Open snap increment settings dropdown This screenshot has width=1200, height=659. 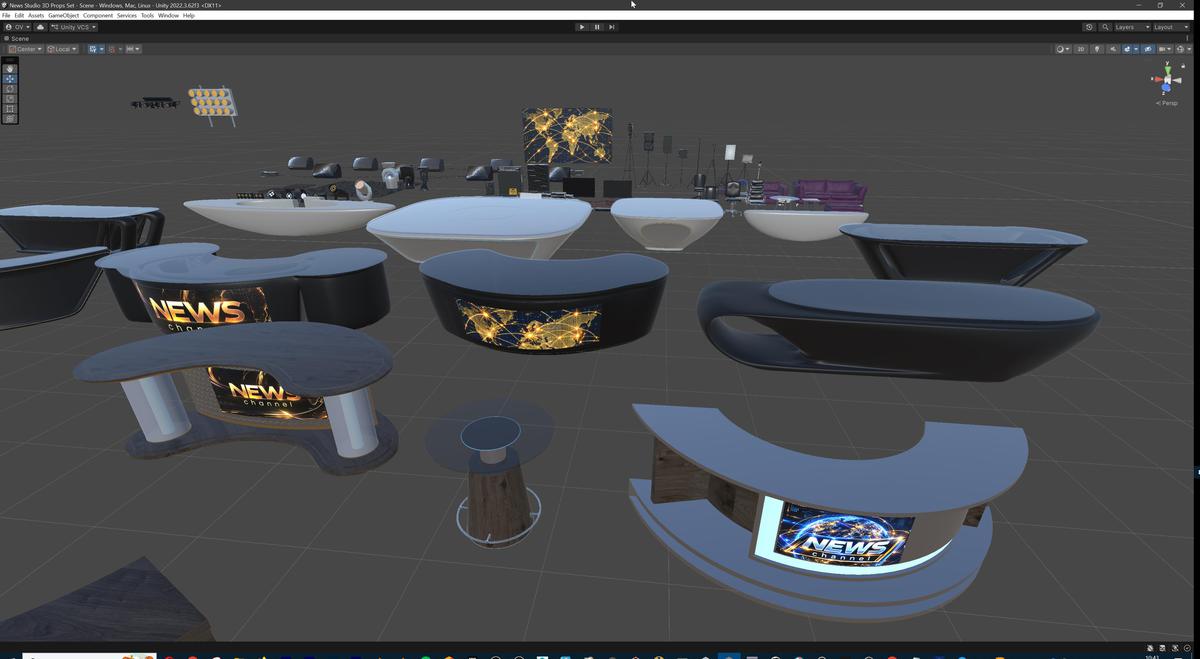pyautogui.click(x=133, y=49)
